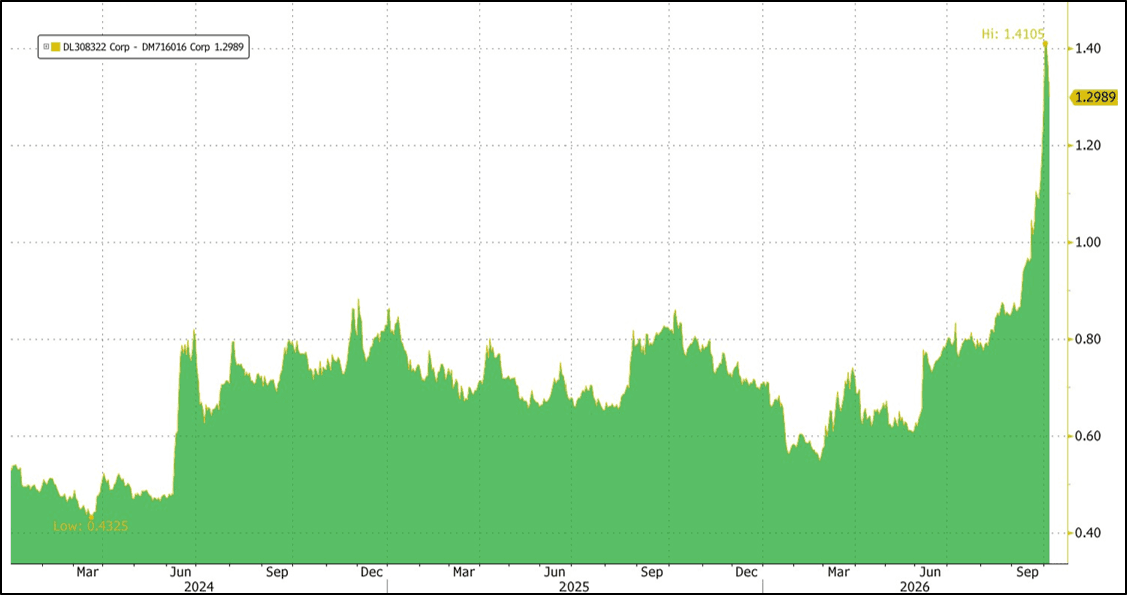This screenshot has width=1127, height=595.
Task: Click the Jun month label for 2025
Action: click(x=556, y=573)
